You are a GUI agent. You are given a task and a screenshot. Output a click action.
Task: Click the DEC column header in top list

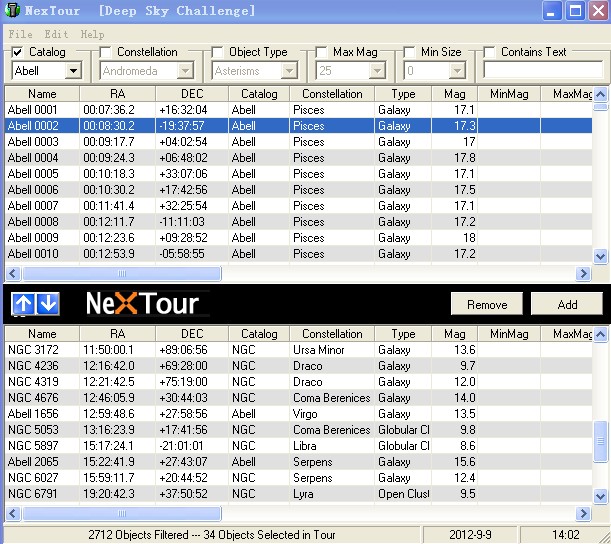click(x=192, y=94)
